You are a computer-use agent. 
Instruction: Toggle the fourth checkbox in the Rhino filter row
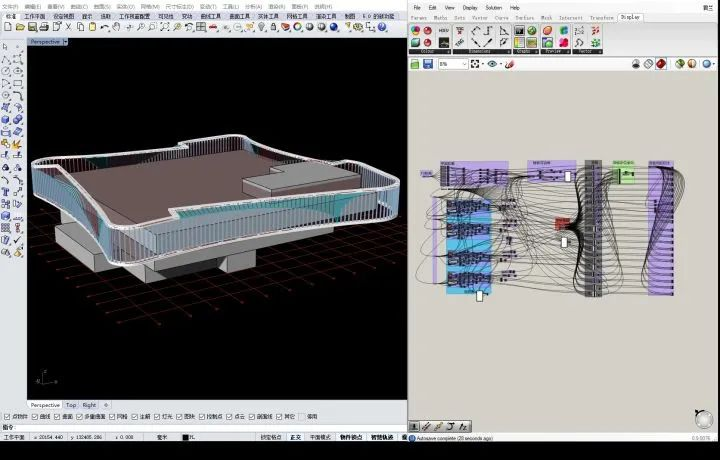coord(79,417)
